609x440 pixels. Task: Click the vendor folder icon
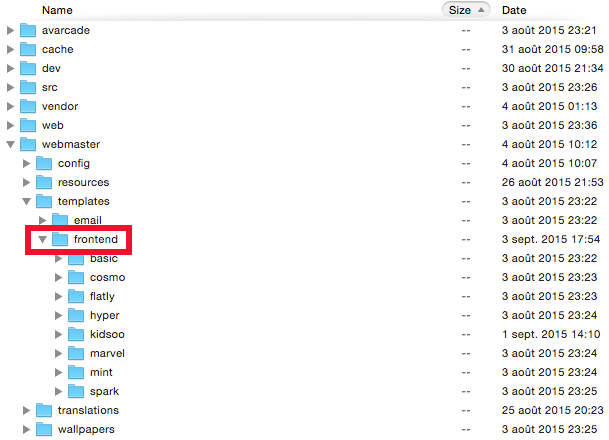click(28, 107)
